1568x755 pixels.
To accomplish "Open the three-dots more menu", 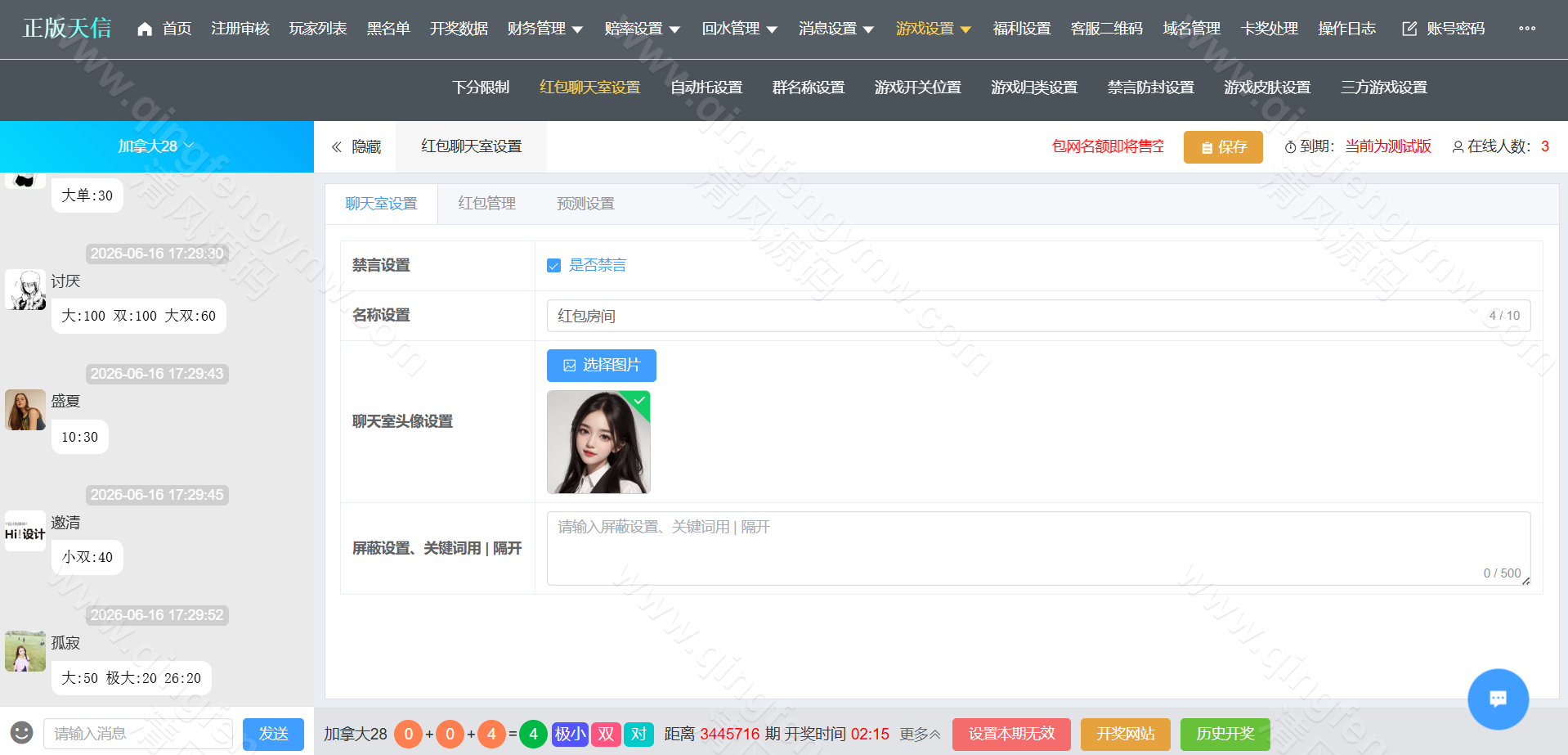I will point(1526,29).
